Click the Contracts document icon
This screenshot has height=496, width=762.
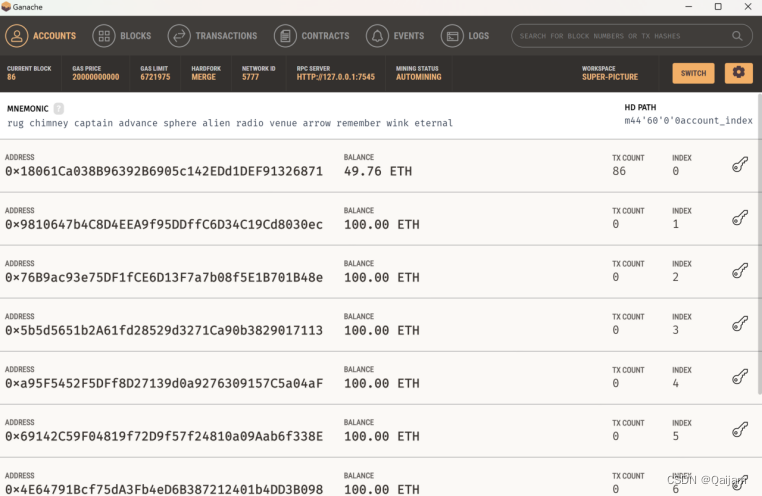[285, 36]
